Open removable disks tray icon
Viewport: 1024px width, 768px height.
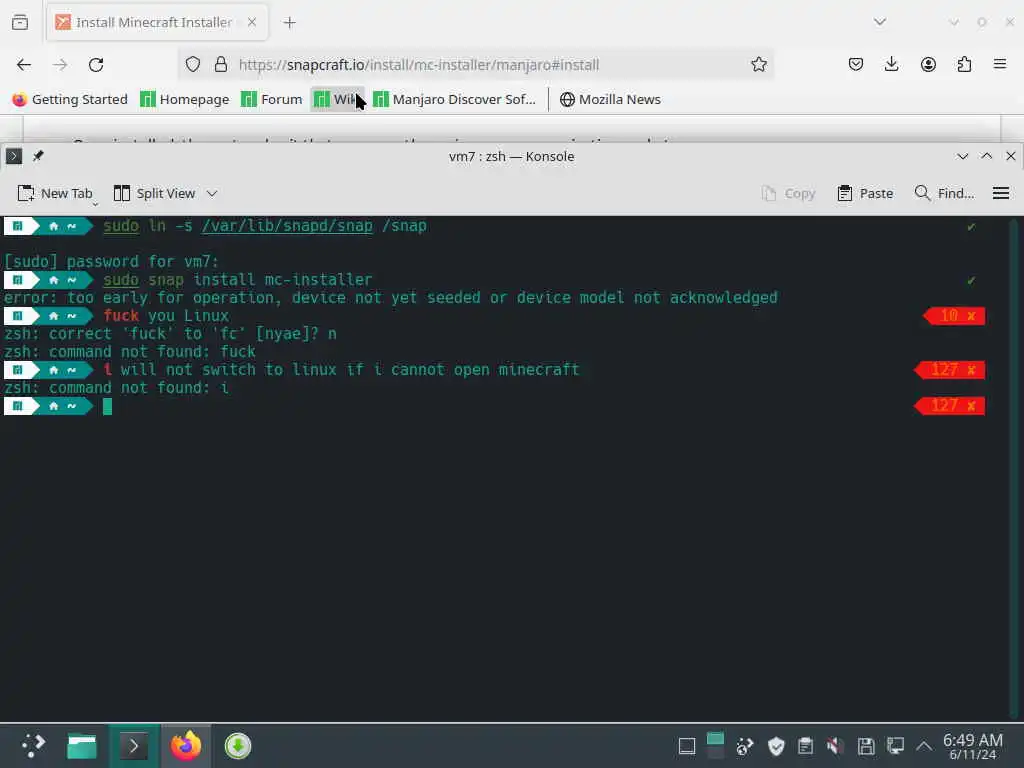click(866, 746)
